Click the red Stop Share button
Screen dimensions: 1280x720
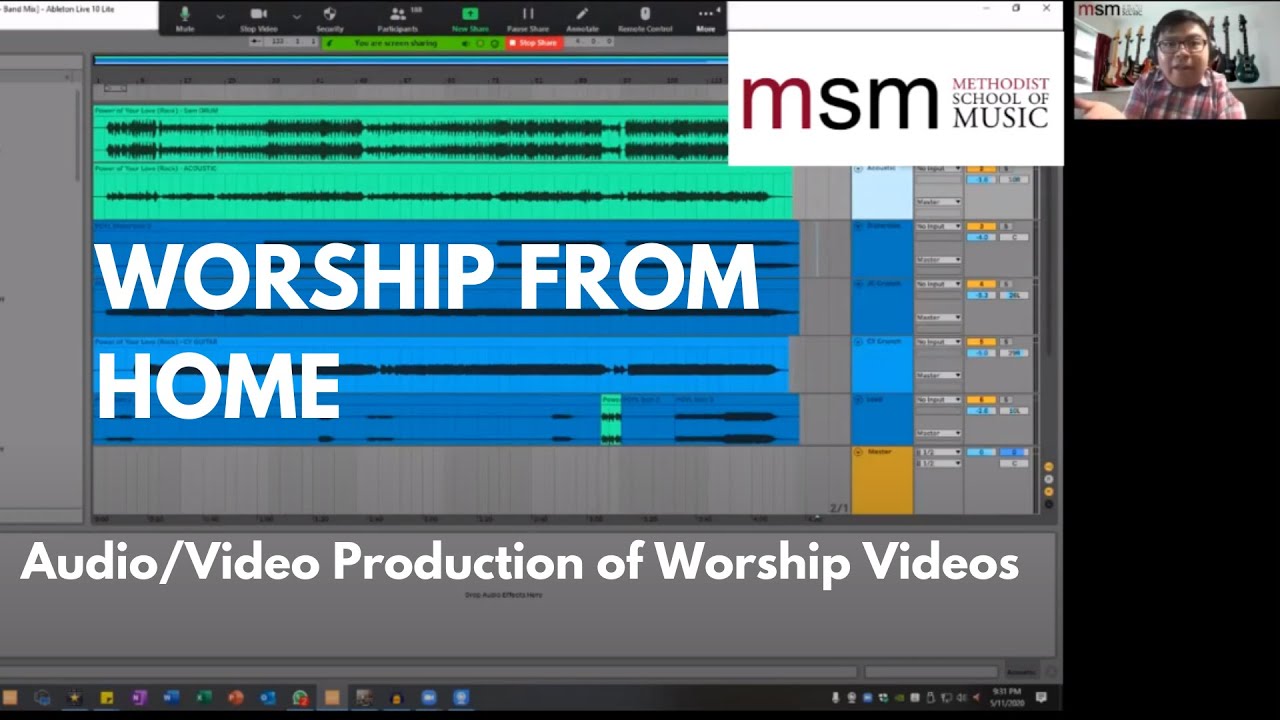533,43
